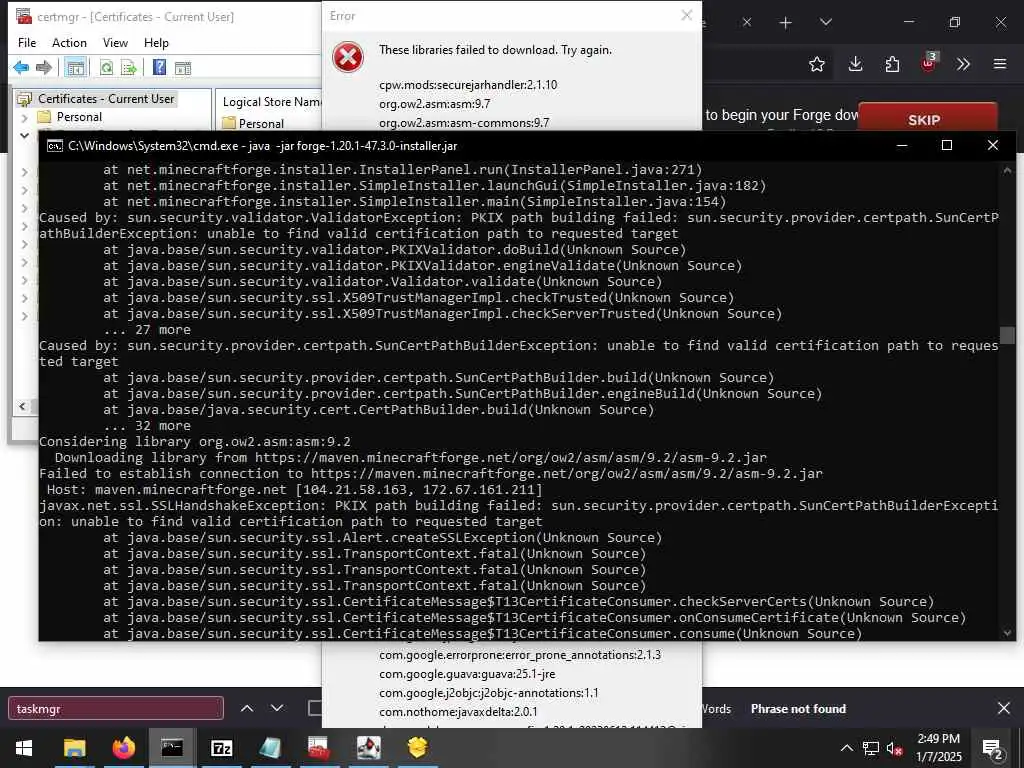Open certmgr View menu
Screen dimensions: 1024x768
point(115,42)
